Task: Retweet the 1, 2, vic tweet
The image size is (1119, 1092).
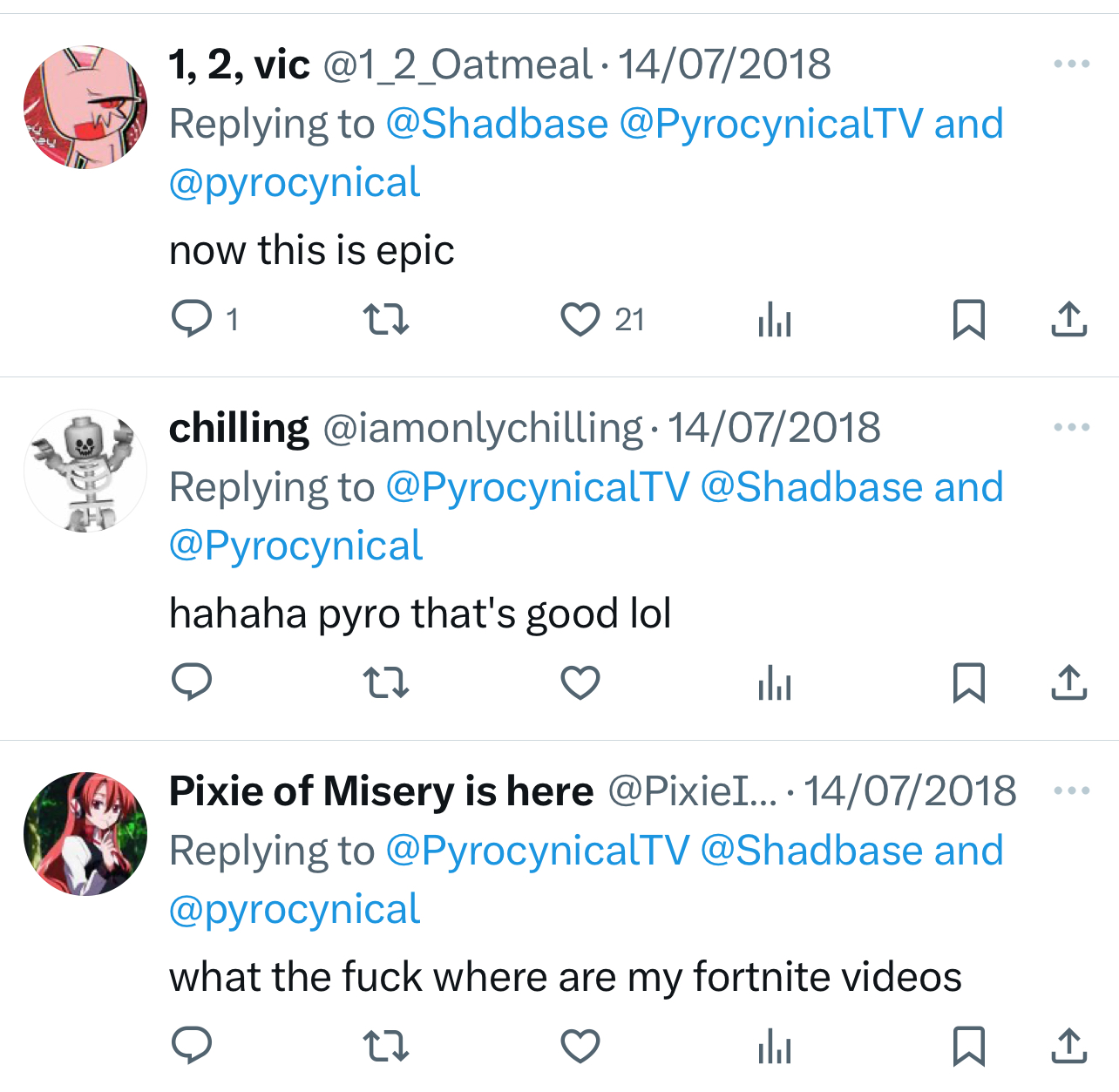Action: point(385,319)
